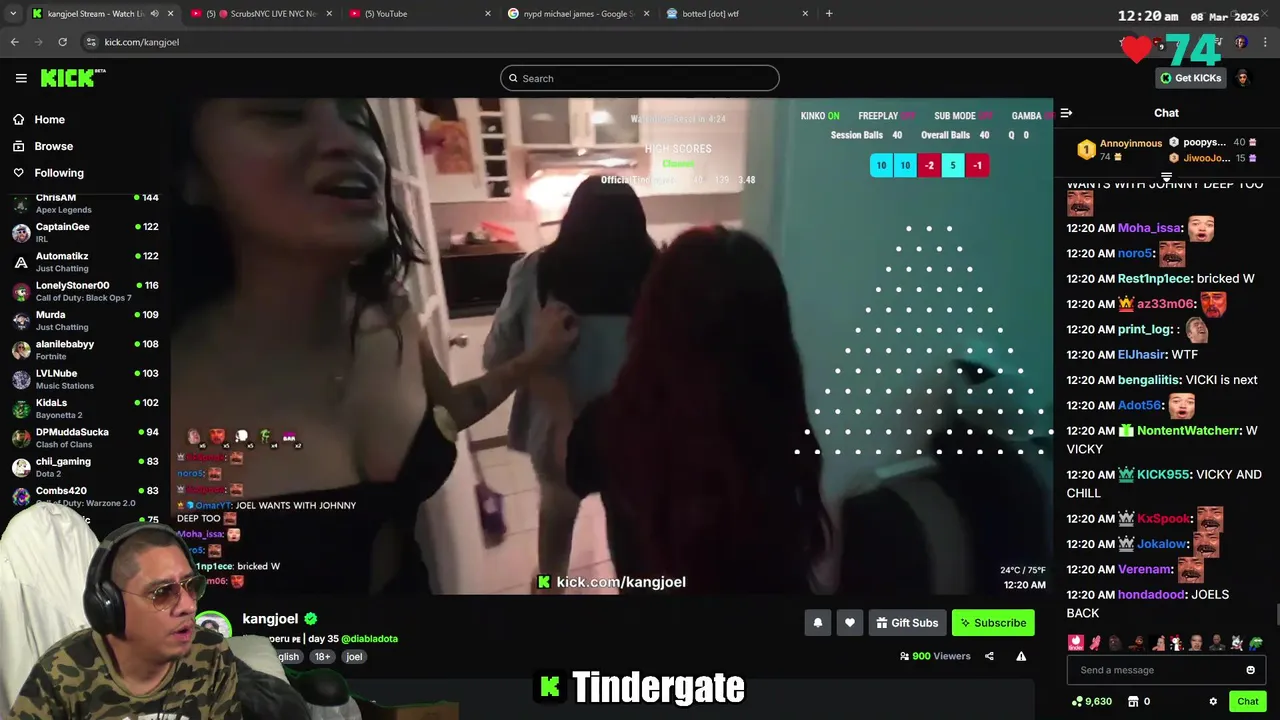
Task: Switch to the nypd michael james Google tab
Action: coord(578,14)
